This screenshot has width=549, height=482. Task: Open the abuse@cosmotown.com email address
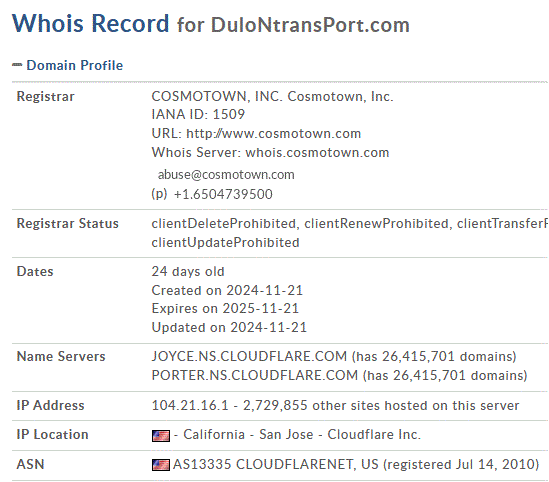coord(226,175)
